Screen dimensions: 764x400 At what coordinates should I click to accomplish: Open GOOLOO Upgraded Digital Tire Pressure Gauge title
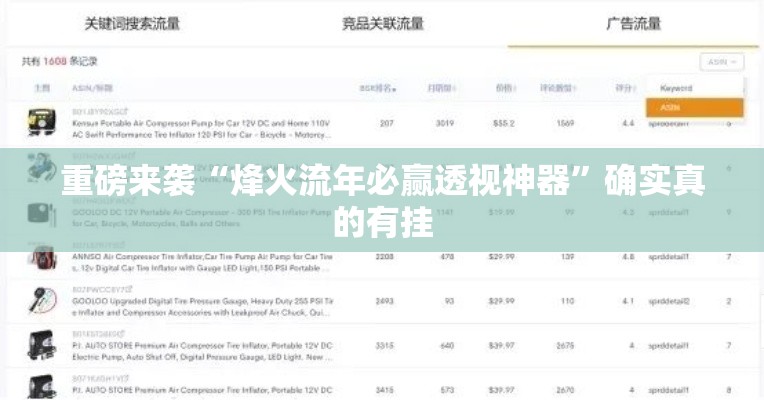click(203, 307)
